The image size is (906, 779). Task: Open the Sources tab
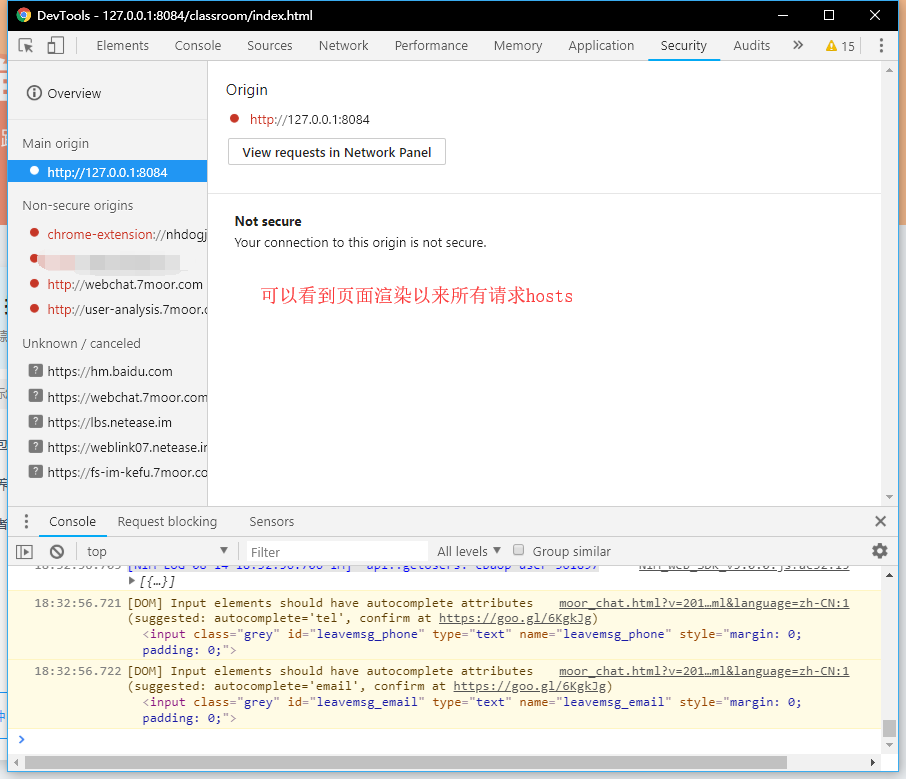click(x=270, y=46)
